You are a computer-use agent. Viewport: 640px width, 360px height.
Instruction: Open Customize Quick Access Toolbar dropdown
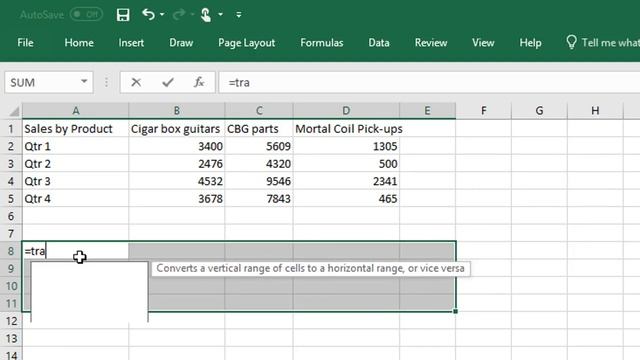coord(239,15)
